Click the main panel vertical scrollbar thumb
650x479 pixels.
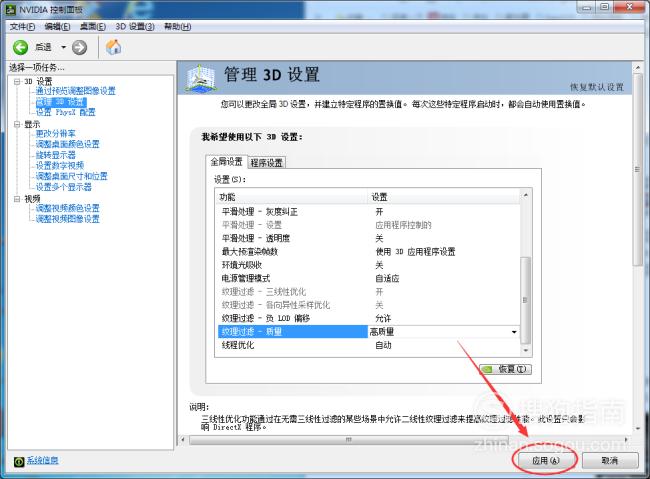(x=638, y=170)
